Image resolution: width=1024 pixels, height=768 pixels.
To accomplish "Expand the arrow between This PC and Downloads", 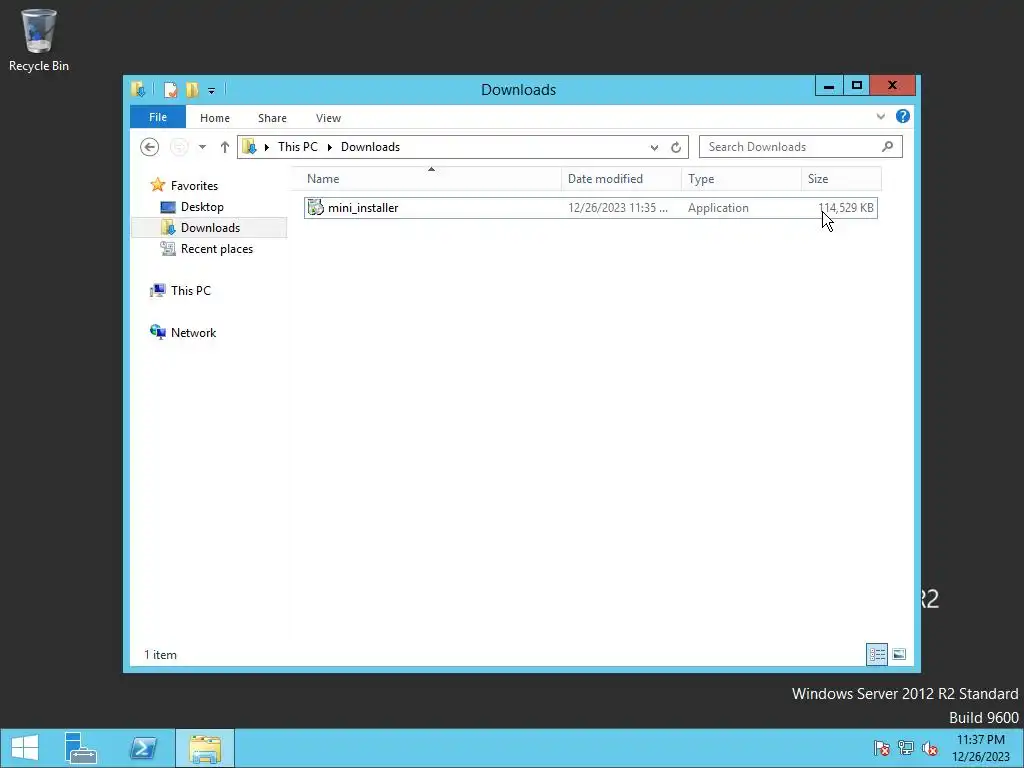I will click(330, 147).
